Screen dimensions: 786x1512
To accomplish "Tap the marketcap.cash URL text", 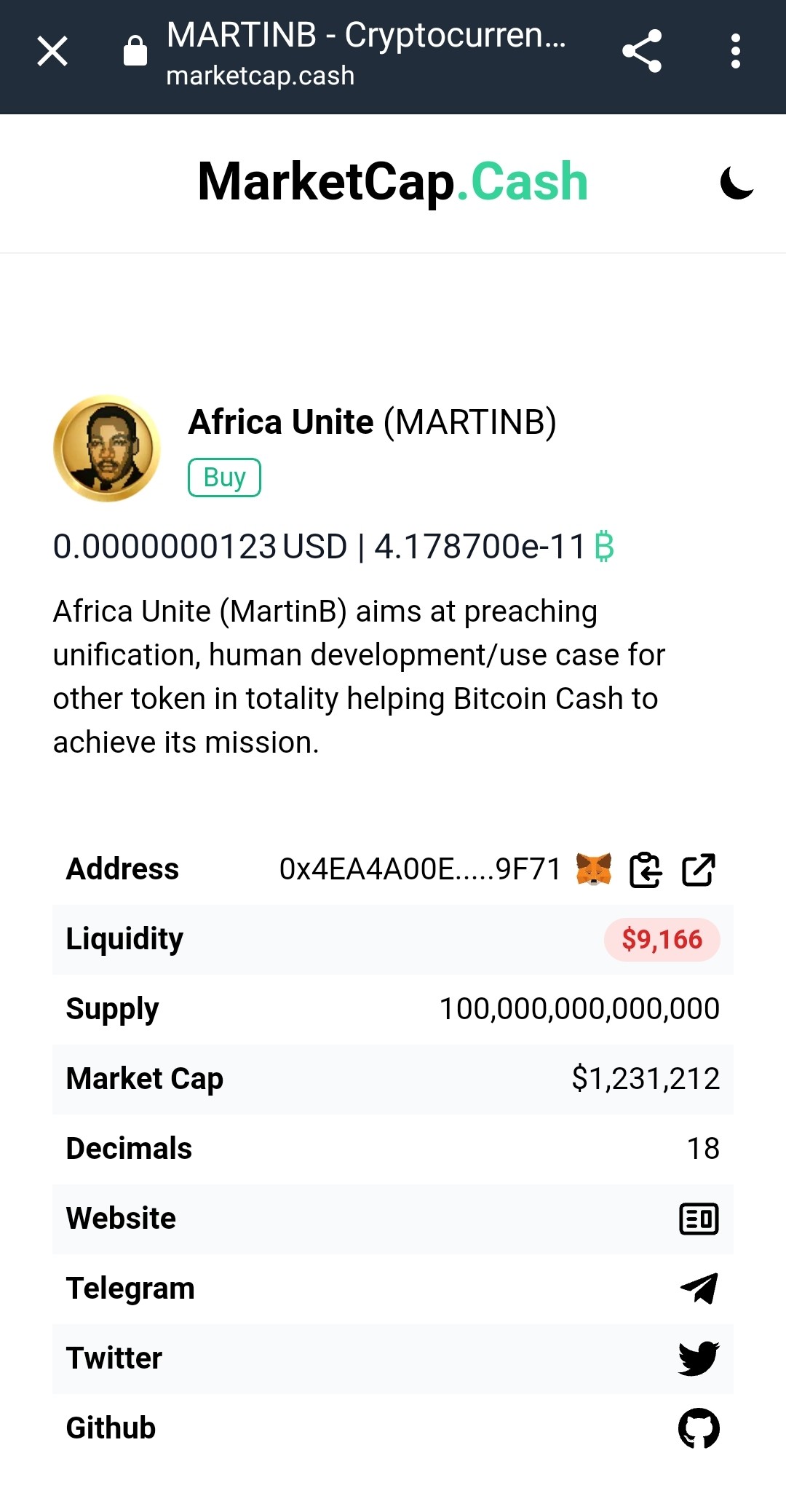I will (260, 76).
